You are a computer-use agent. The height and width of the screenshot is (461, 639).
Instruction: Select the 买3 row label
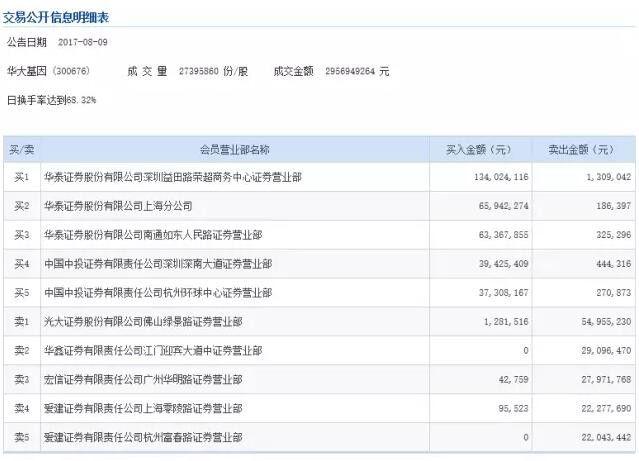(22, 235)
